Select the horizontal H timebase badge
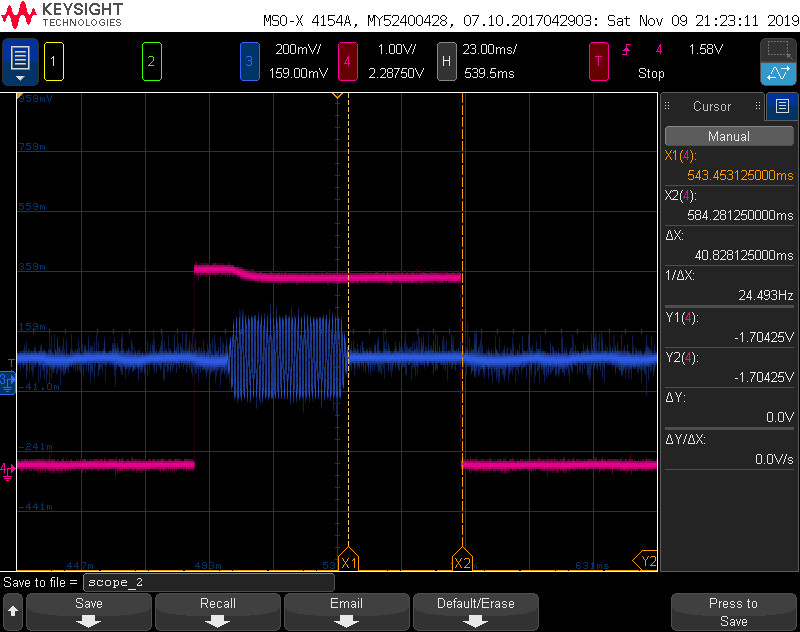The height and width of the screenshot is (632, 800). [x=446, y=61]
